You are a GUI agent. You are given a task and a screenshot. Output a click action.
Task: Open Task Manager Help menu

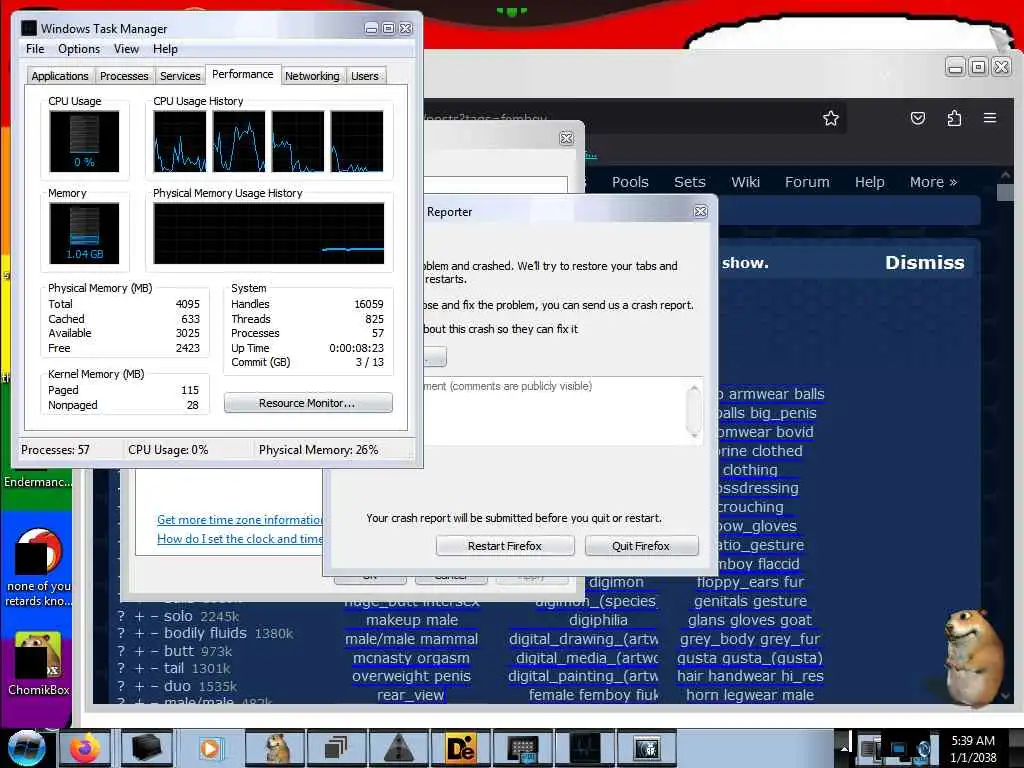[165, 49]
